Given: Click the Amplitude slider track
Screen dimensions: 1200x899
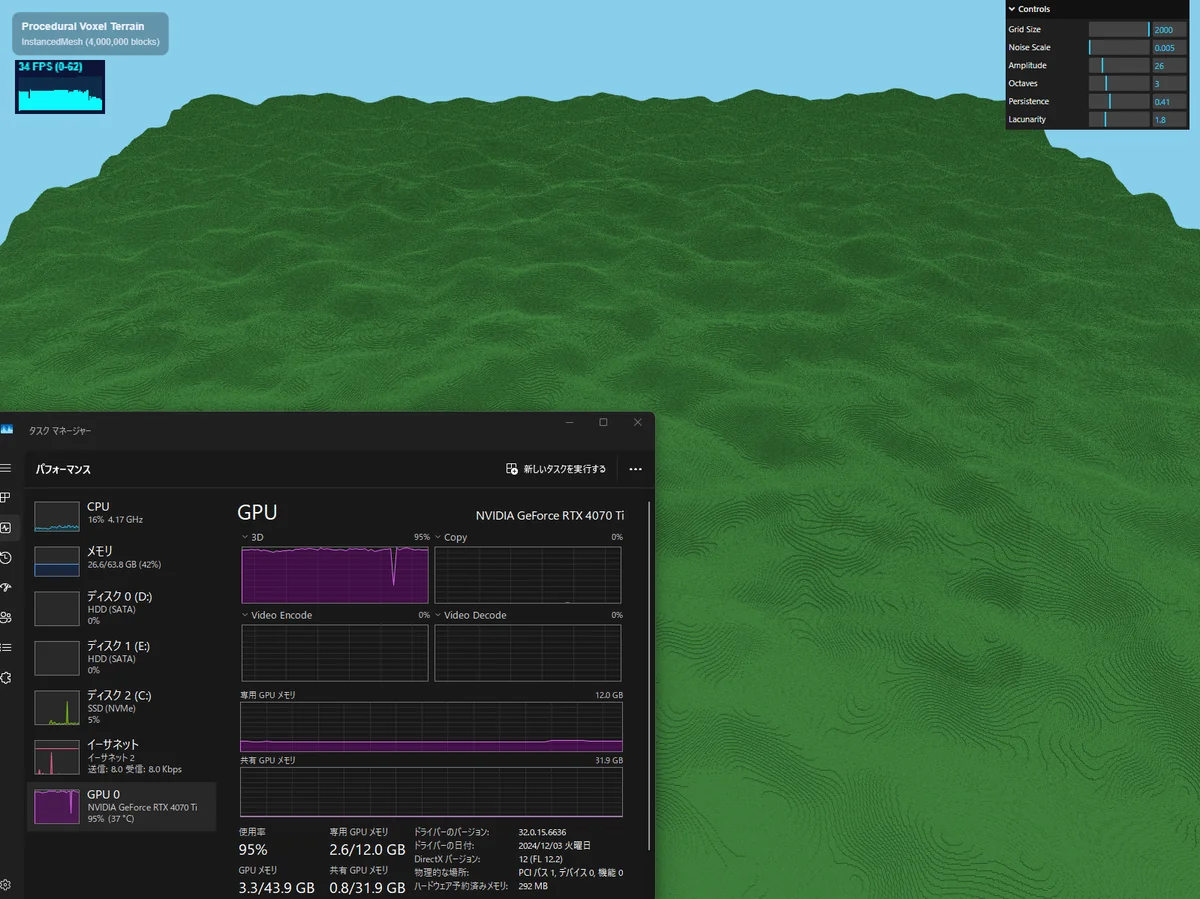Looking at the screenshot, I should (x=1119, y=66).
